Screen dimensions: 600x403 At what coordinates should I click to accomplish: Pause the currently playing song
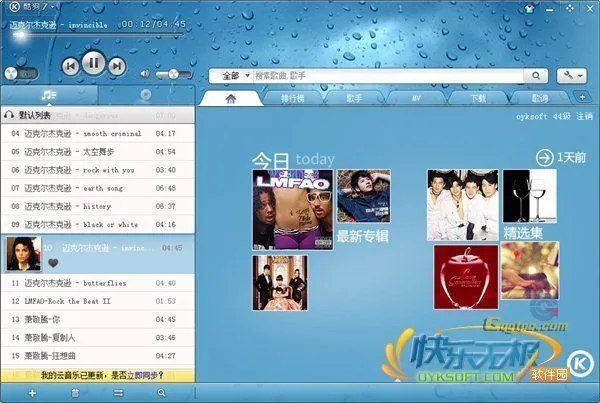click(x=93, y=63)
